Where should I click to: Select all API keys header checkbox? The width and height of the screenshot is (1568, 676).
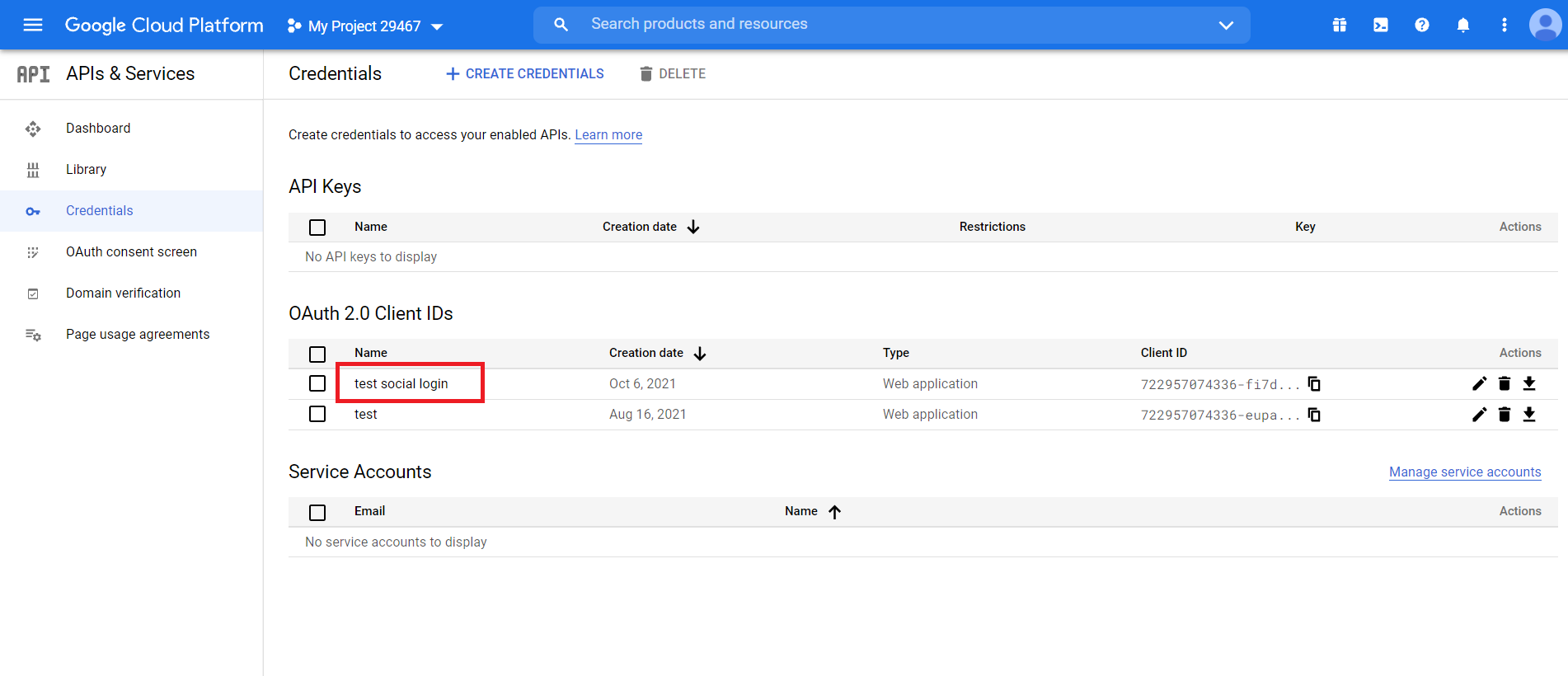tap(317, 228)
